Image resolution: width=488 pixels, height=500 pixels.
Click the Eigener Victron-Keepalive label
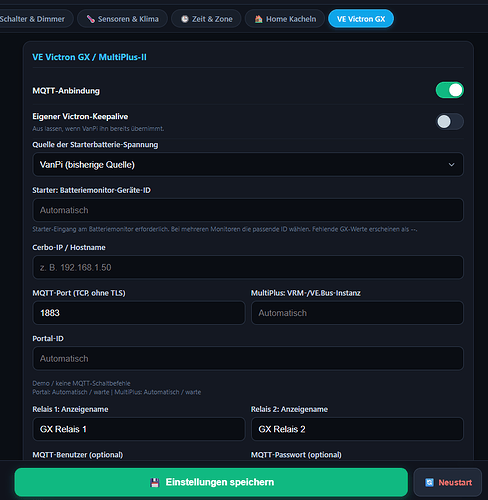(x=80, y=116)
